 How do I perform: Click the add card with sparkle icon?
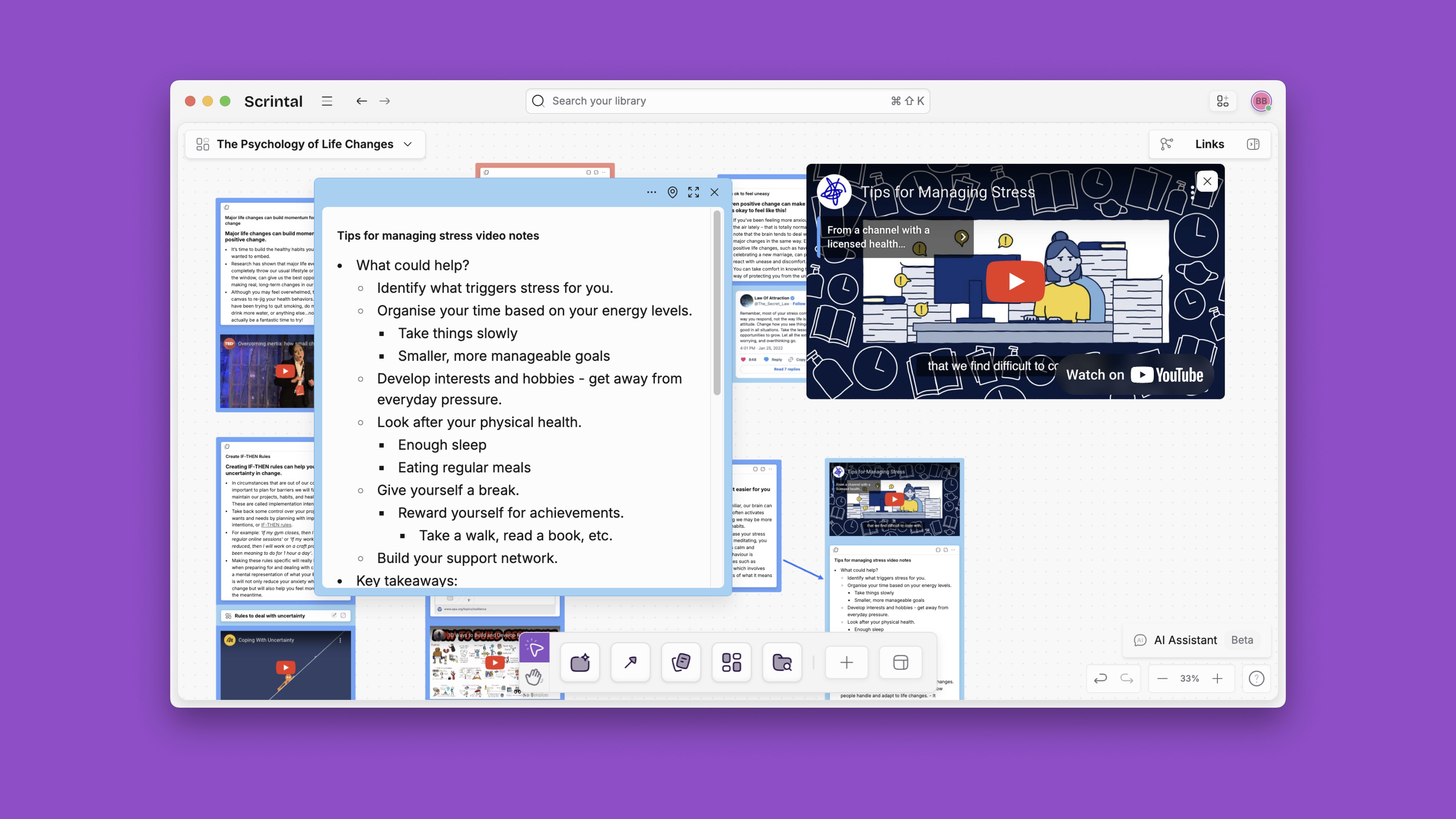[x=580, y=662]
